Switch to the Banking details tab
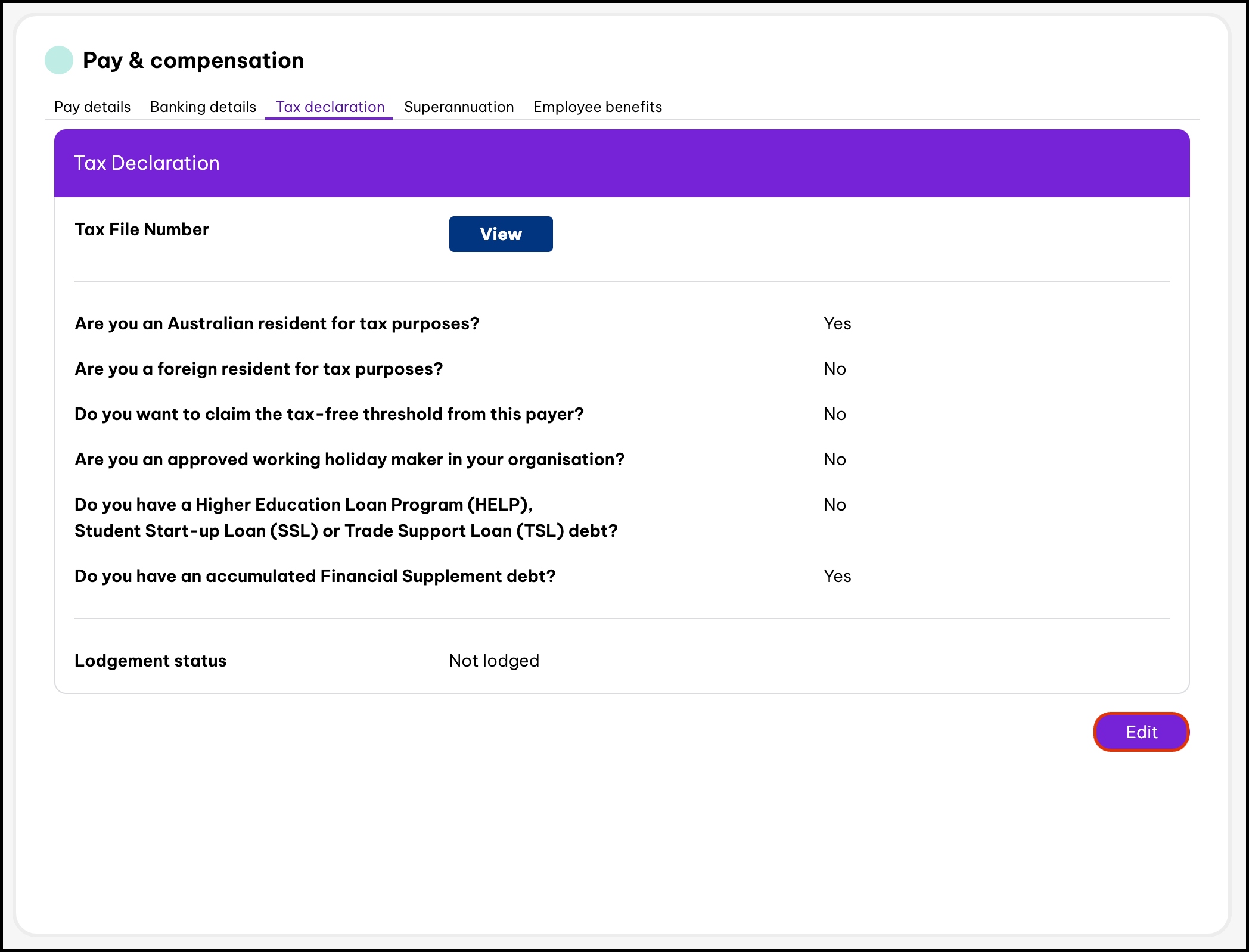Screen dimensions: 1249x952 [203, 107]
